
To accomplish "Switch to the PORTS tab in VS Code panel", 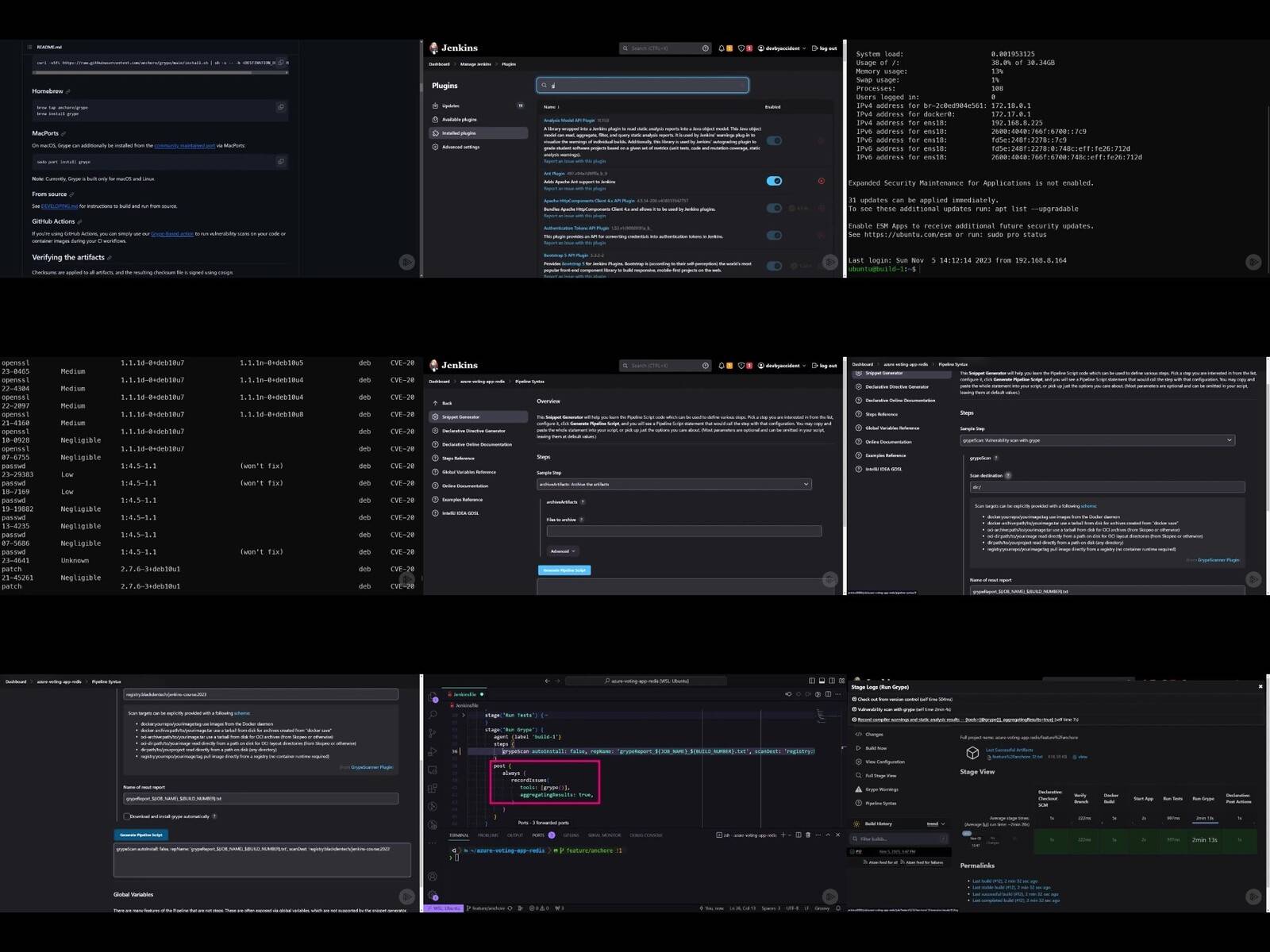I will (x=538, y=835).
